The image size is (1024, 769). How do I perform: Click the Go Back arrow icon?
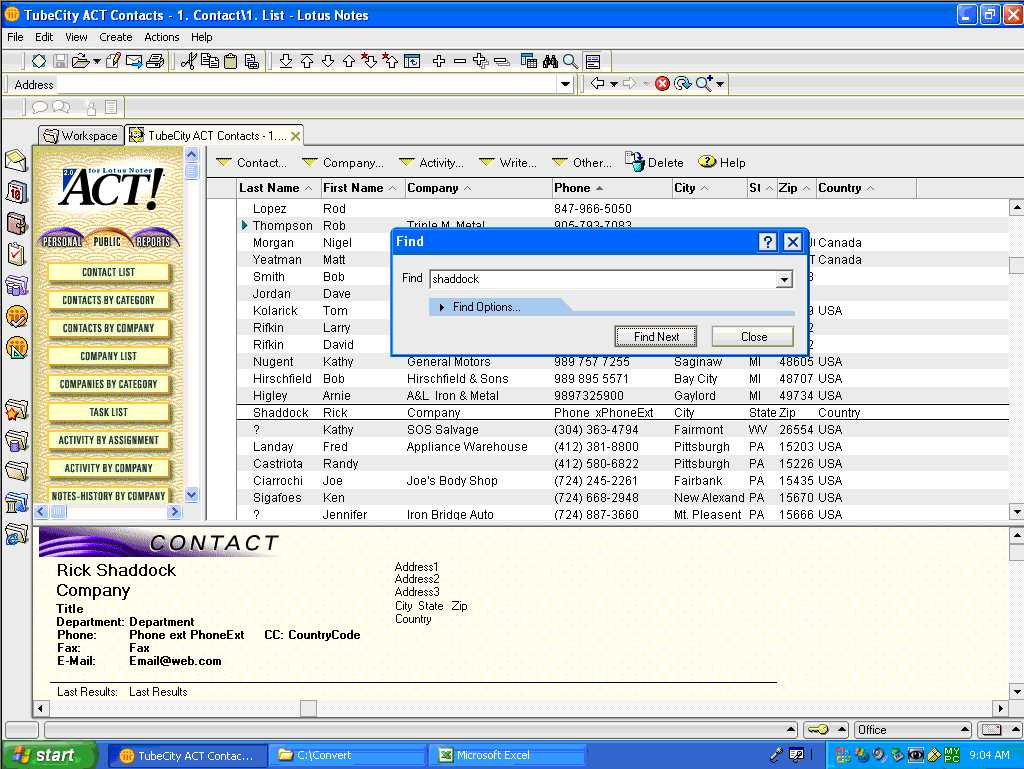(x=597, y=84)
